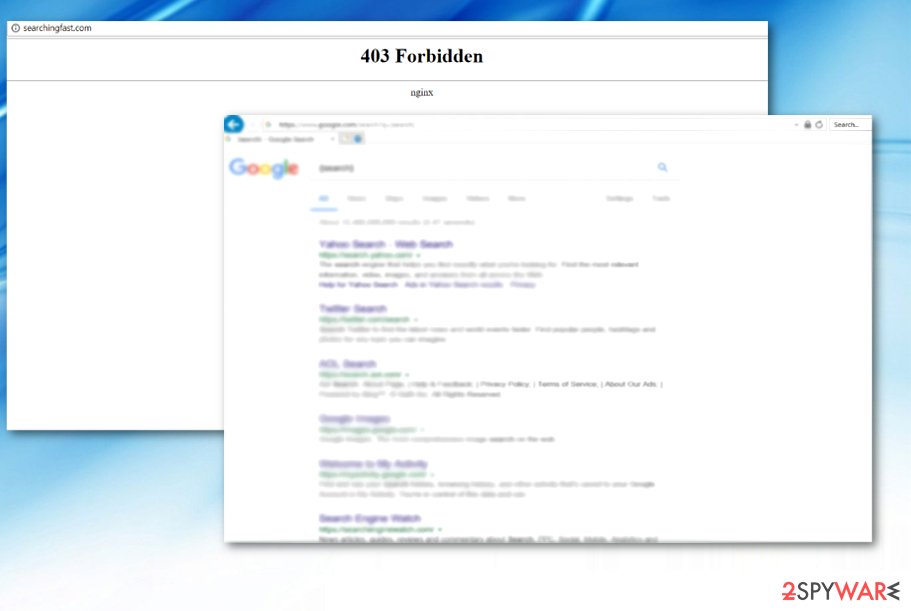Expand the arrow beside the Google Images URL
Image resolution: width=911 pixels, height=611 pixels.
(x=422, y=430)
